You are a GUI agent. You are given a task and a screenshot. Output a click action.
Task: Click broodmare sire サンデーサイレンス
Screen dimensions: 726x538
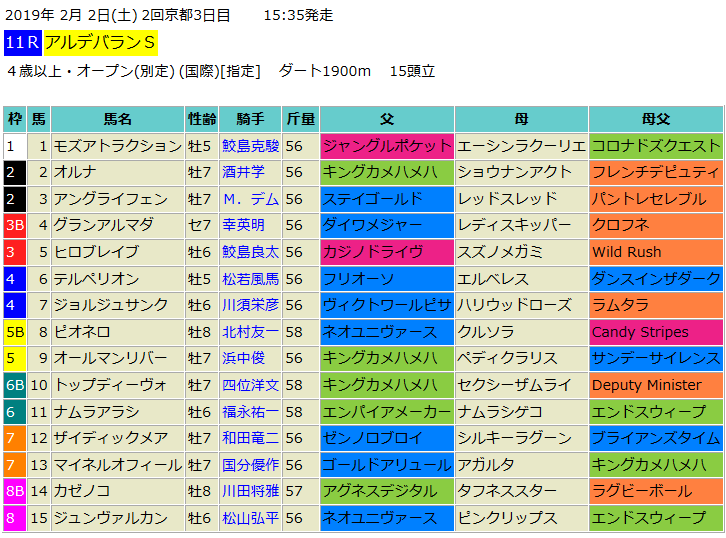656,358
